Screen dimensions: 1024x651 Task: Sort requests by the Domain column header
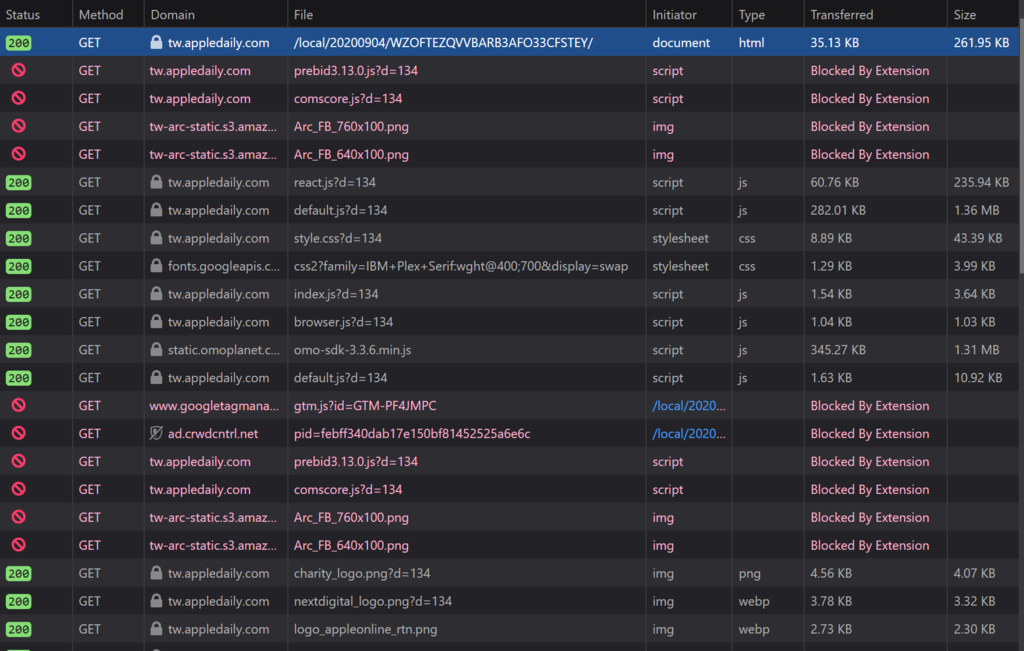coord(216,14)
